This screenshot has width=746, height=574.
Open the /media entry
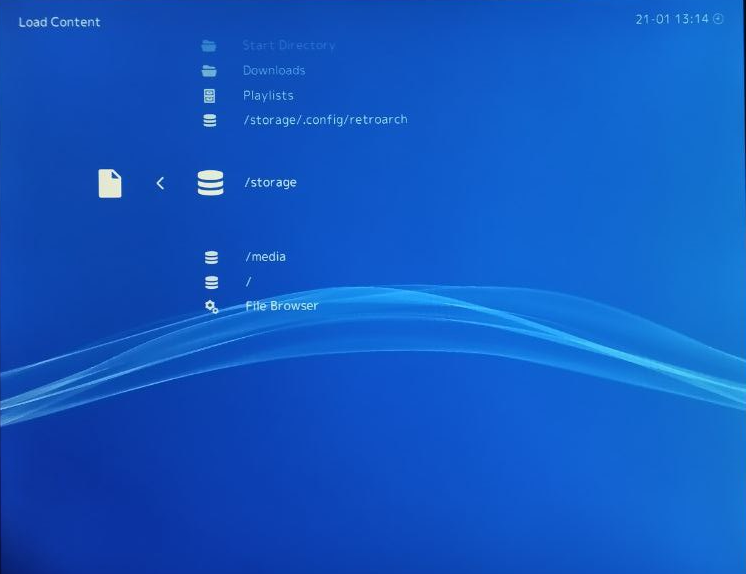coord(265,257)
